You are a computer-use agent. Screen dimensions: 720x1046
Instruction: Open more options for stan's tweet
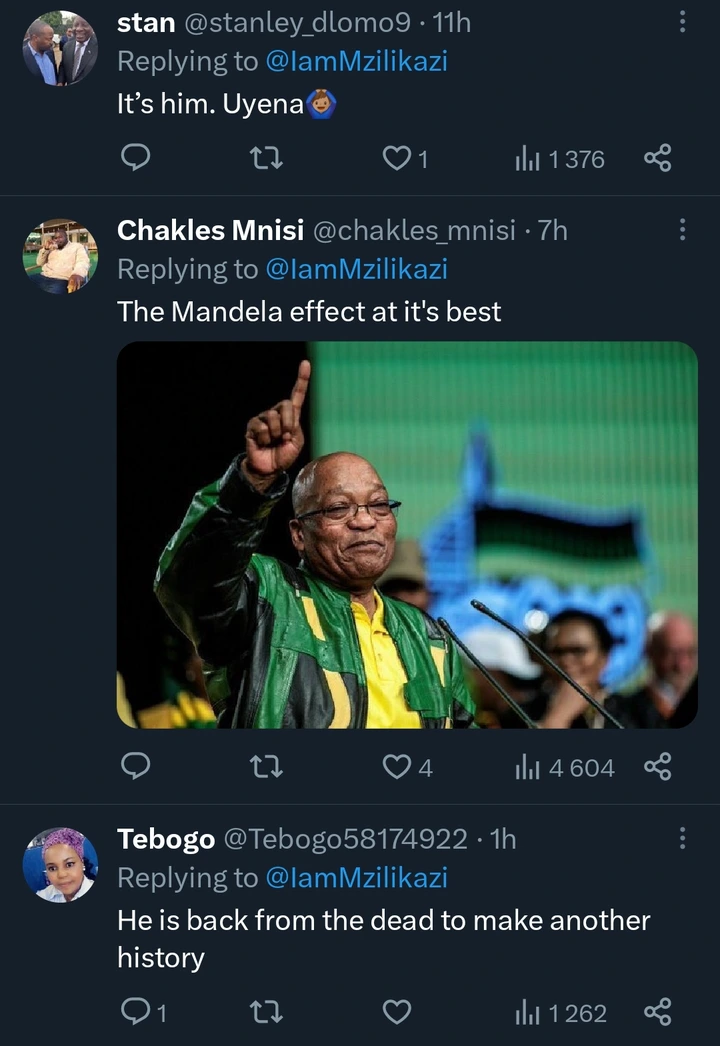683,21
